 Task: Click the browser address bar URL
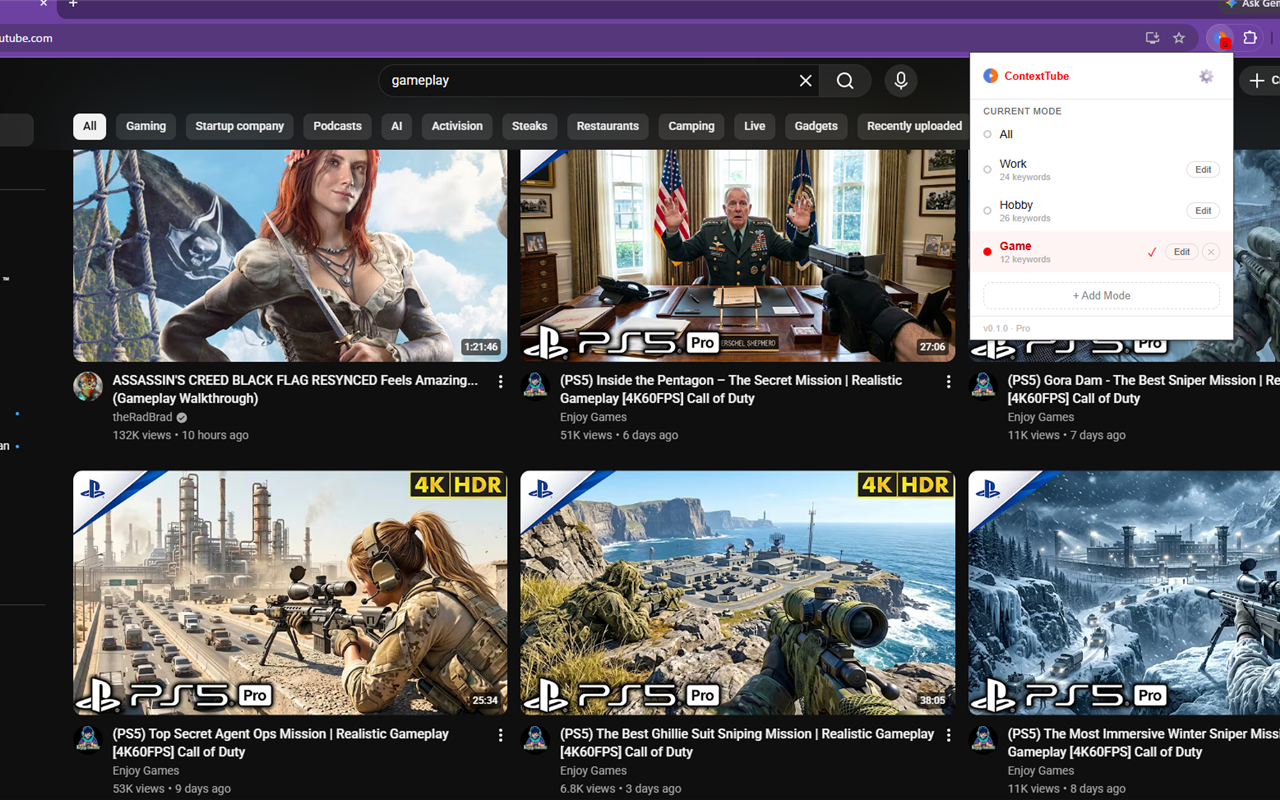[27, 38]
